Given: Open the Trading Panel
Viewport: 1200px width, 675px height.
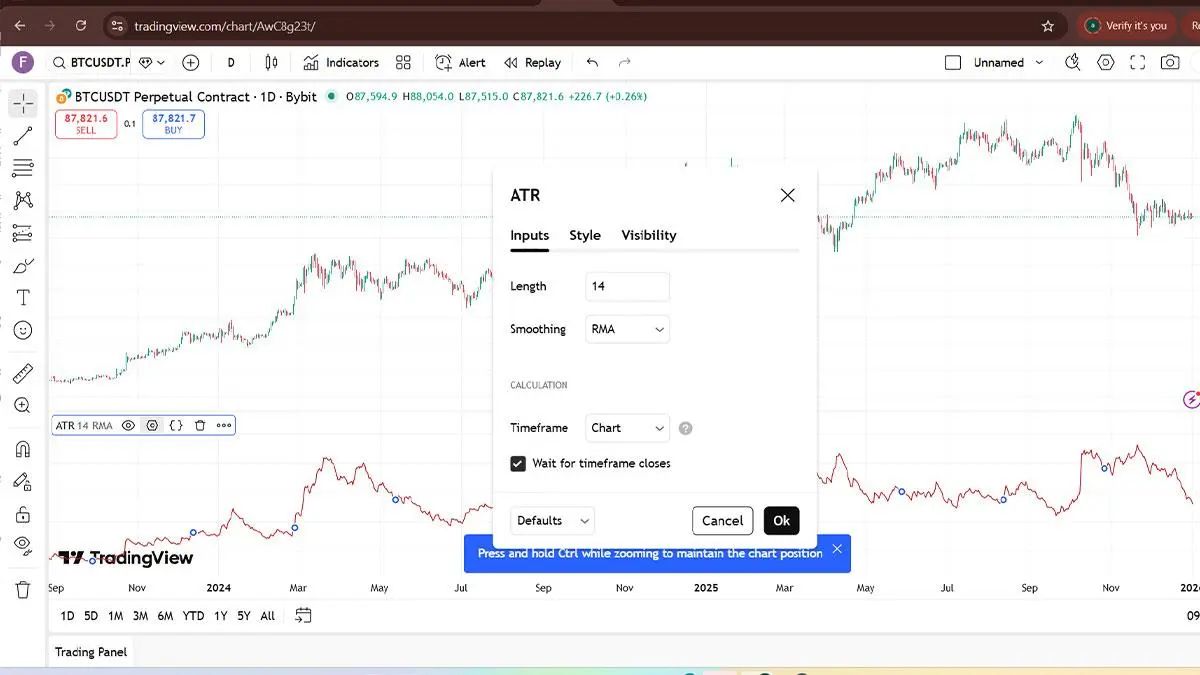Looking at the screenshot, I should (x=91, y=652).
